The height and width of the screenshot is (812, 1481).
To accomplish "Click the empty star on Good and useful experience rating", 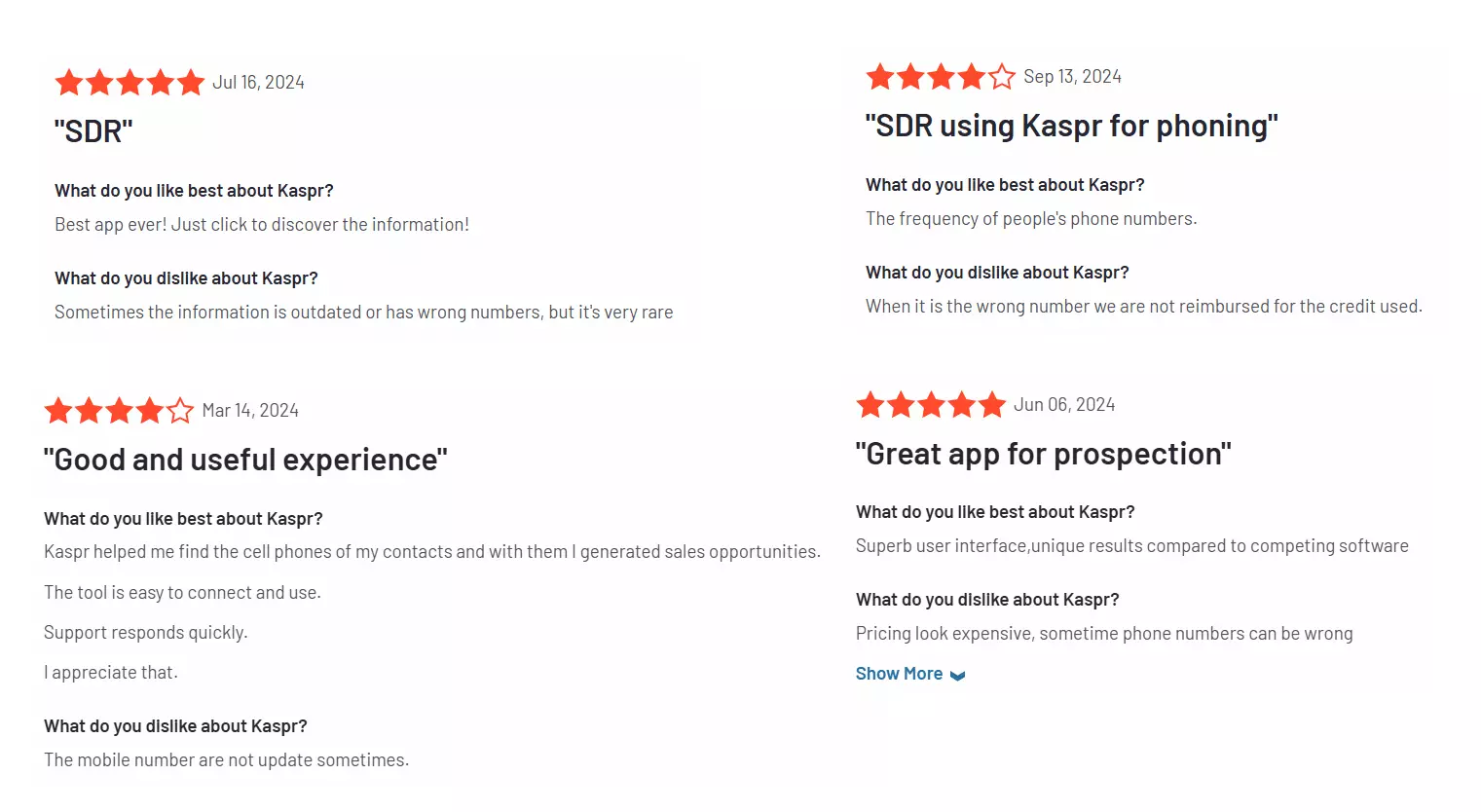I will tap(180, 410).
